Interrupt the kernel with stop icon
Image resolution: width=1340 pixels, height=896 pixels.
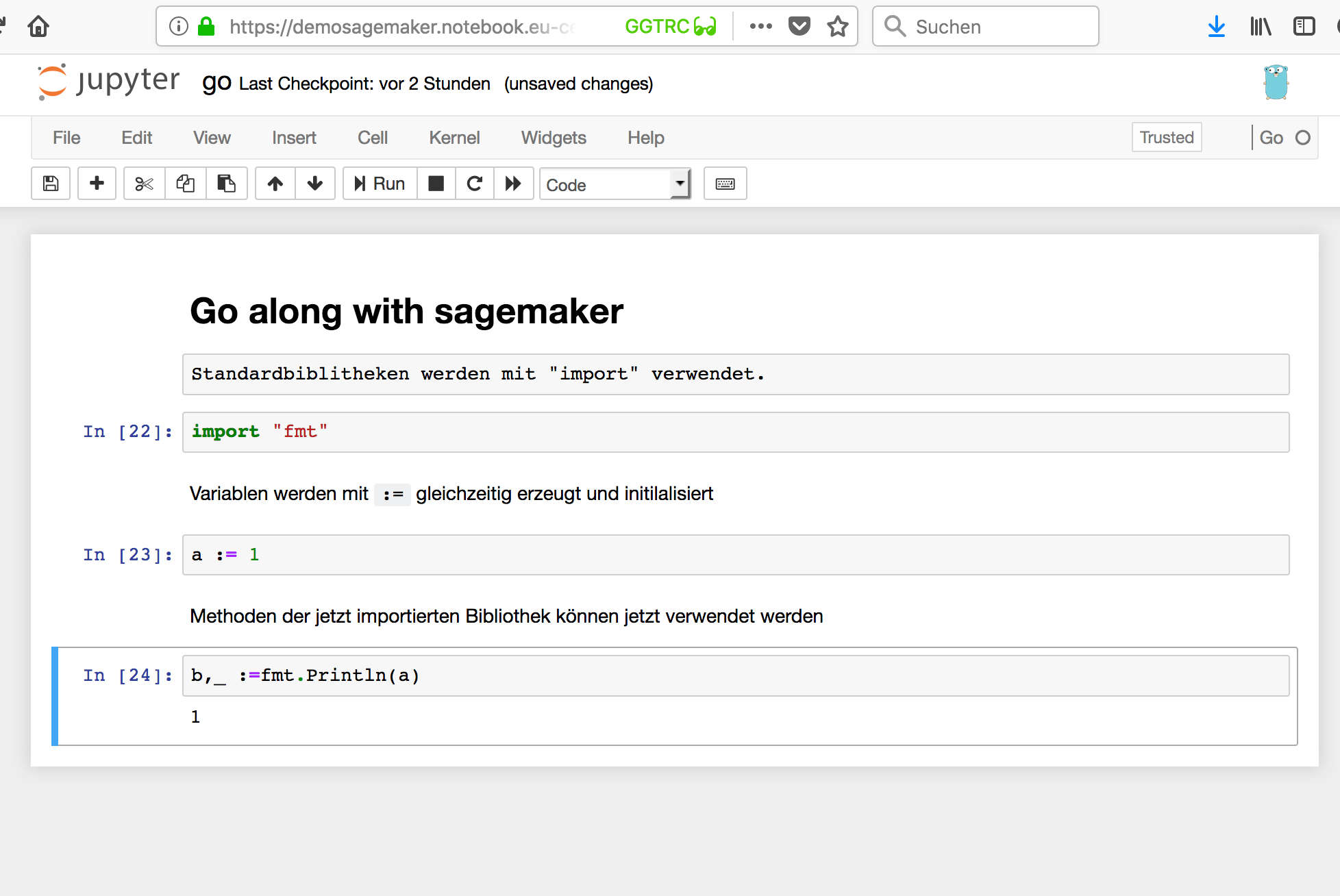[436, 184]
